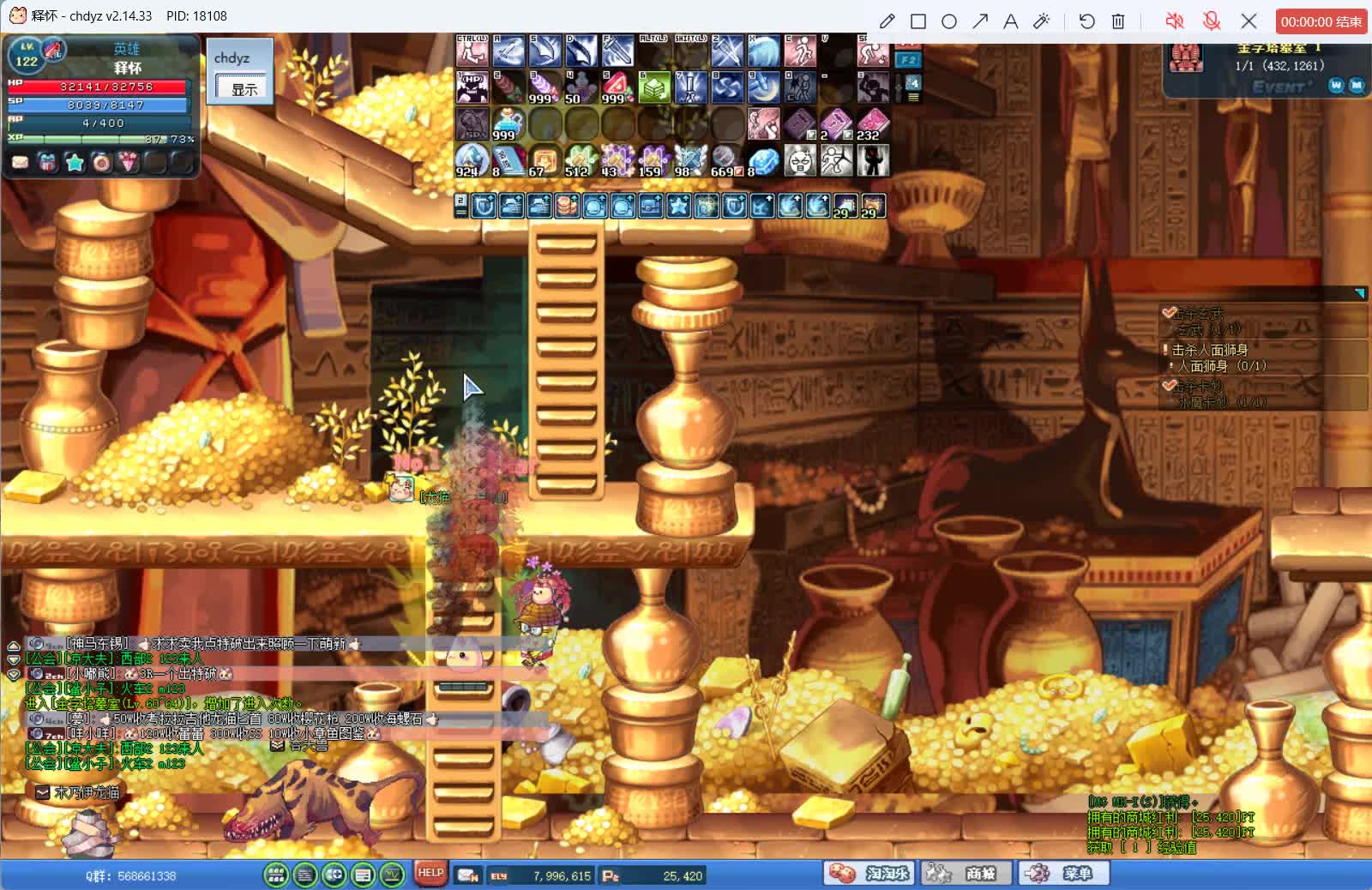Select the arrow annotation tool
Image resolution: width=1372 pixels, height=890 pixels.
980,21
